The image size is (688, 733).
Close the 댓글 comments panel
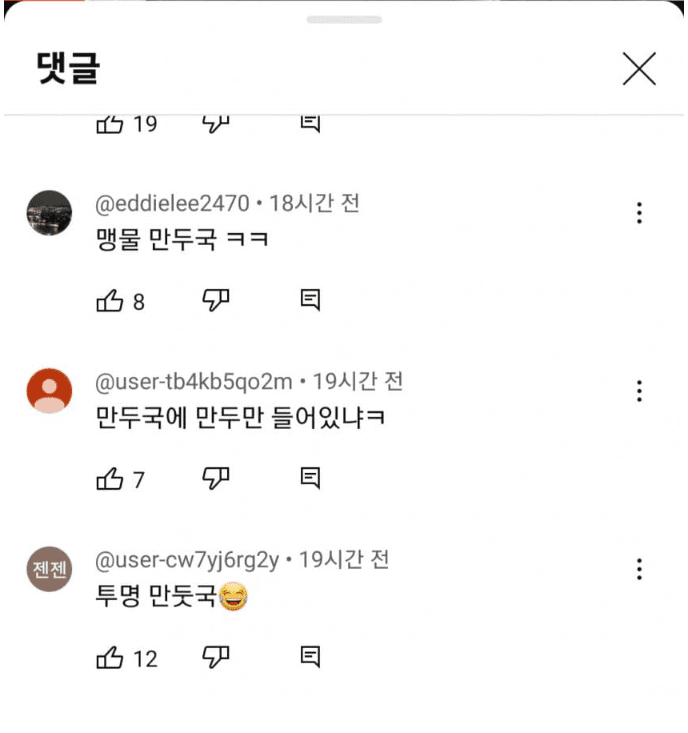pyautogui.click(x=639, y=68)
